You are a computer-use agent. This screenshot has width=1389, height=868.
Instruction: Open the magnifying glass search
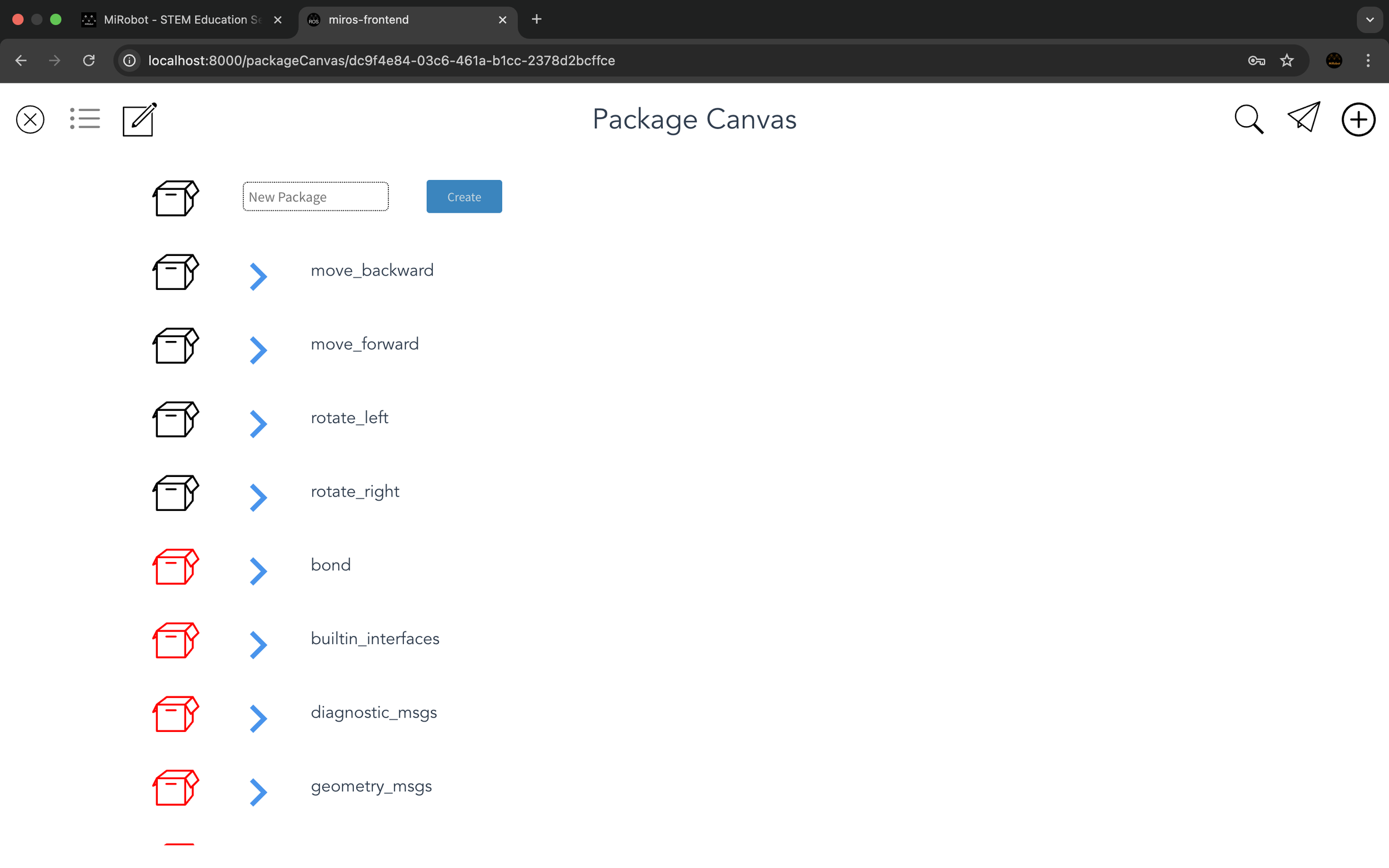coord(1248,119)
